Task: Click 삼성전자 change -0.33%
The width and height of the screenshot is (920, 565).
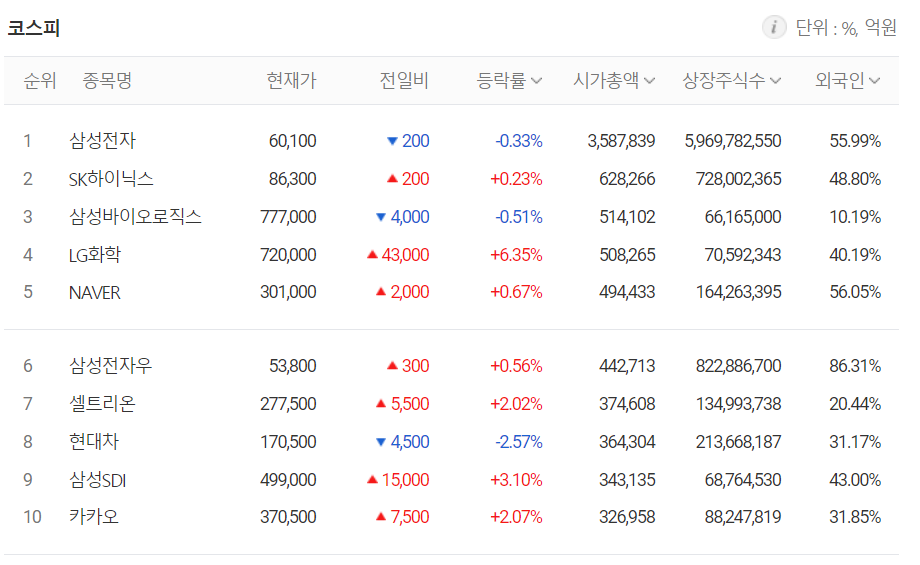Action: (x=519, y=141)
